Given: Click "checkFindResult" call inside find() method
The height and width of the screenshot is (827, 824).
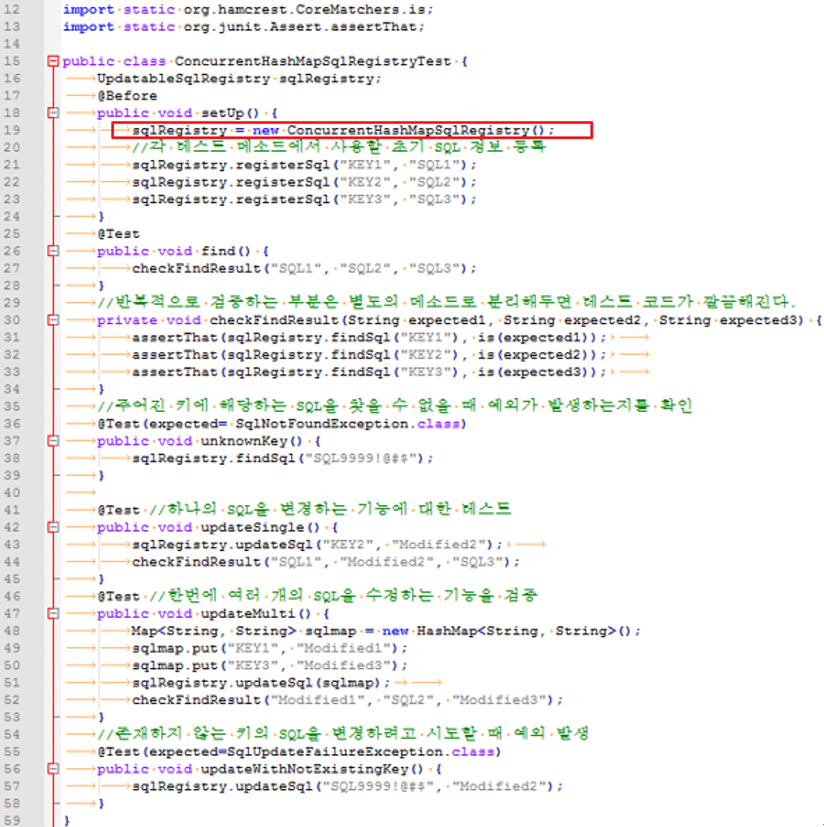Looking at the screenshot, I should (197, 268).
